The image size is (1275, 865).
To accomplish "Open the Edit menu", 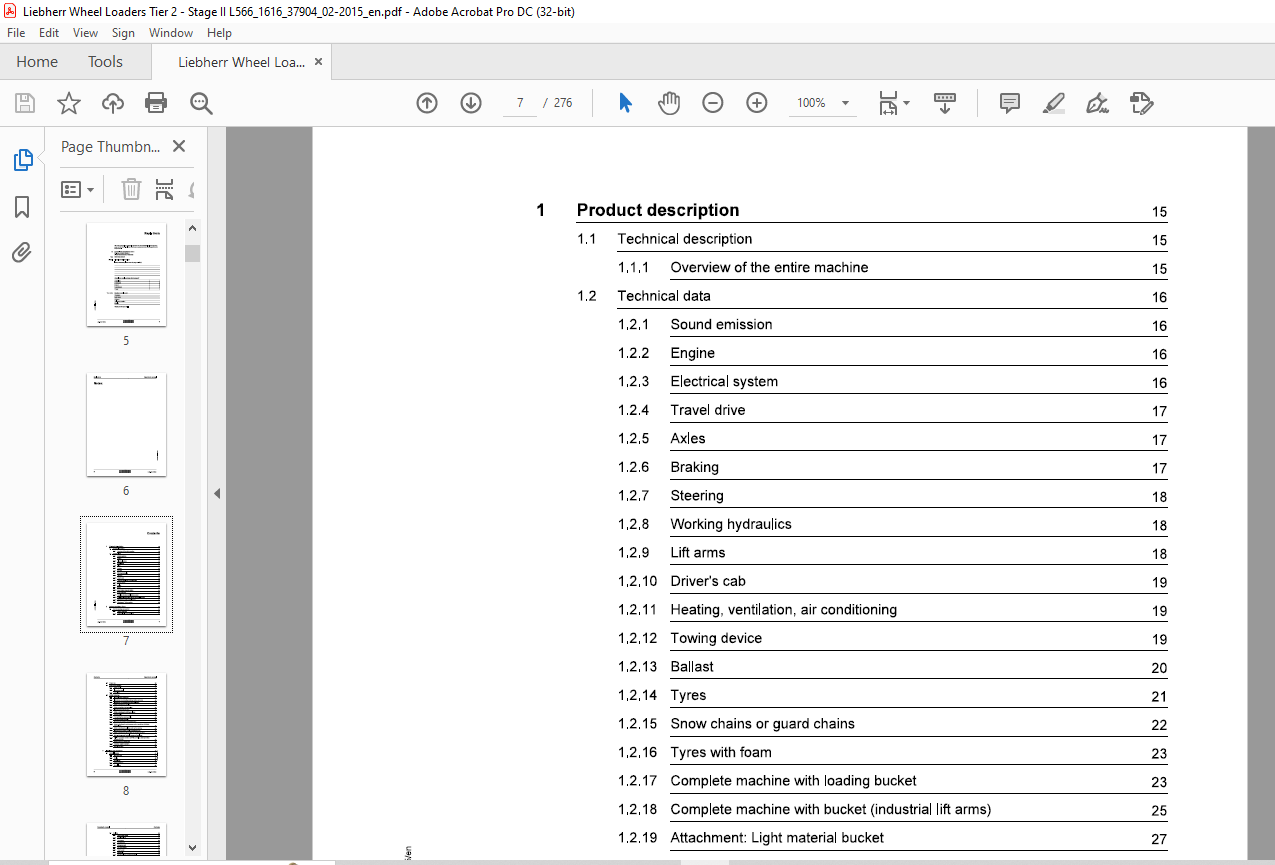I will pyautogui.click(x=49, y=33).
